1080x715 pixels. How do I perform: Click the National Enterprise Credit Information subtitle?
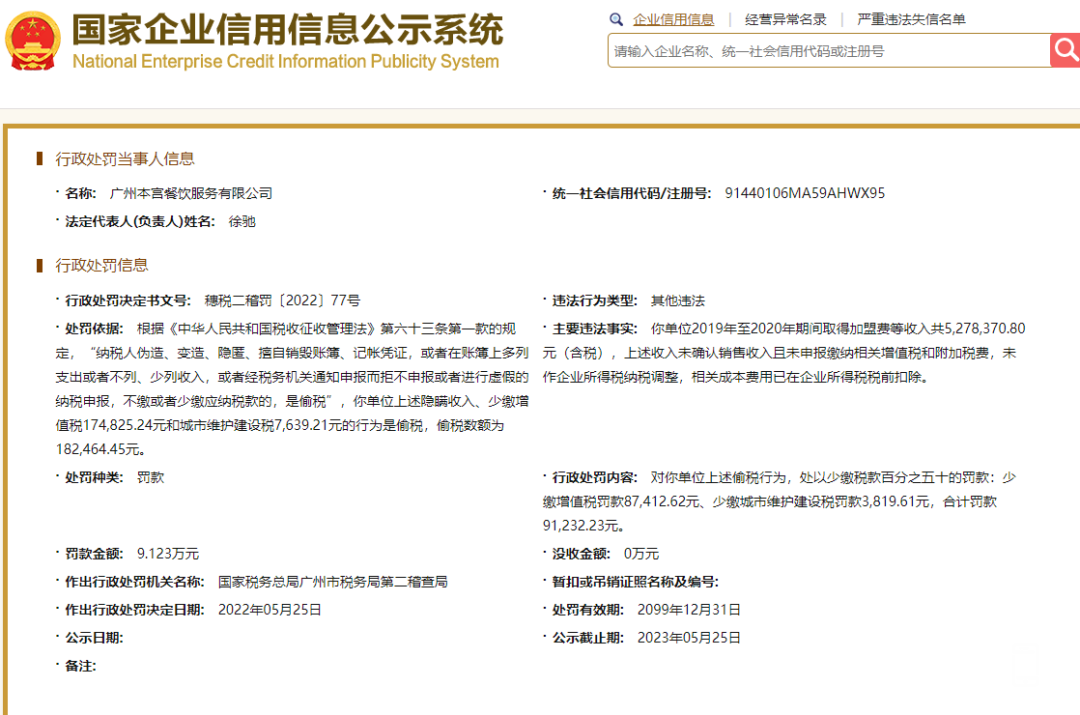pyautogui.click(x=285, y=61)
